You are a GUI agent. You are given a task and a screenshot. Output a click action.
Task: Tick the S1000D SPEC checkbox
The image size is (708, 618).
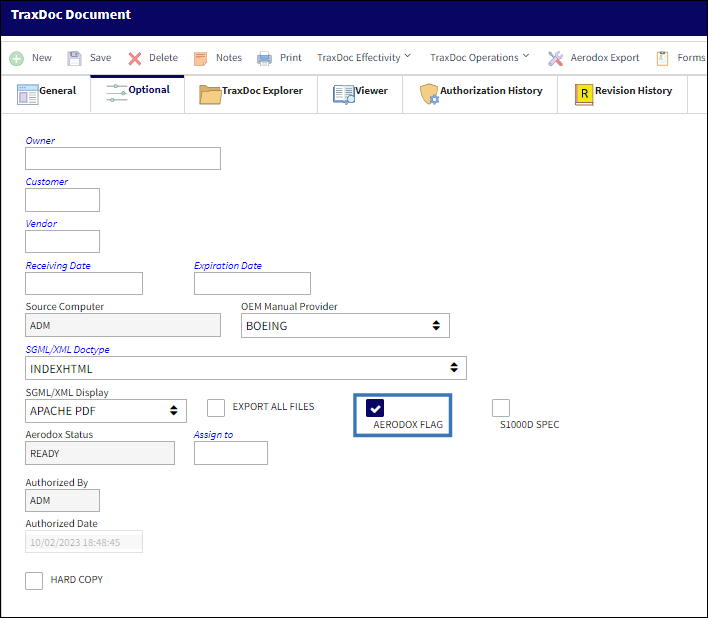click(501, 408)
